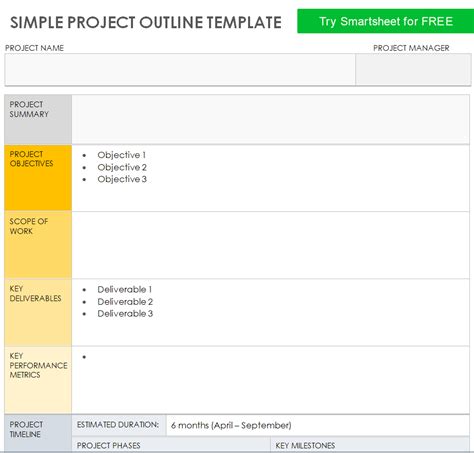Viewport: 474px width, 453px height.
Task: Click the Try Smartsheet for FREE button
Action: pyautogui.click(x=385, y=21)
